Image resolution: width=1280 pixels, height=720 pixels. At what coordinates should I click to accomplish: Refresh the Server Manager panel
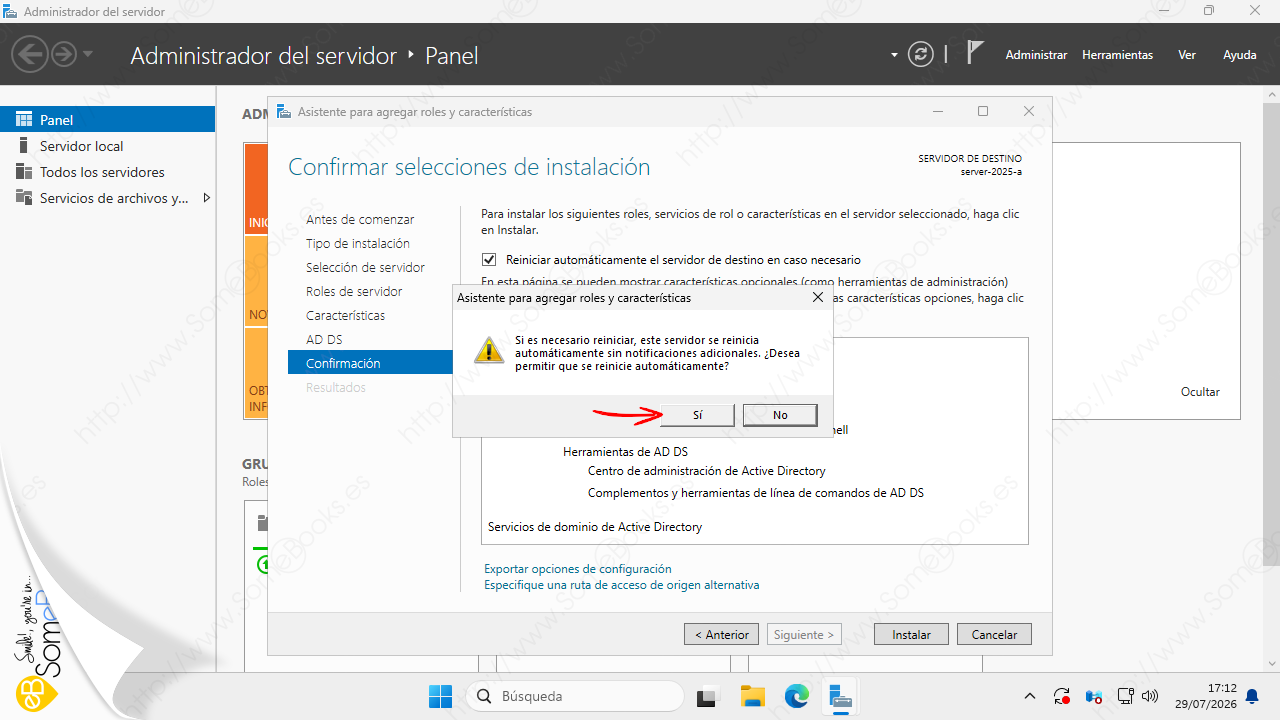click(920, 55)
